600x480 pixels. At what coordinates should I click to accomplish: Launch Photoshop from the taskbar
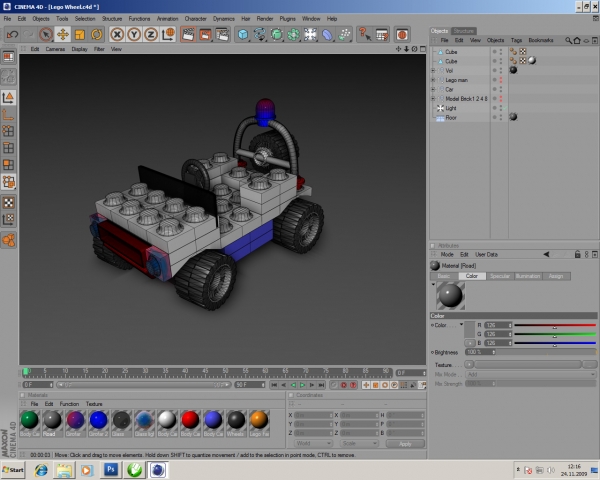(111, 470)
